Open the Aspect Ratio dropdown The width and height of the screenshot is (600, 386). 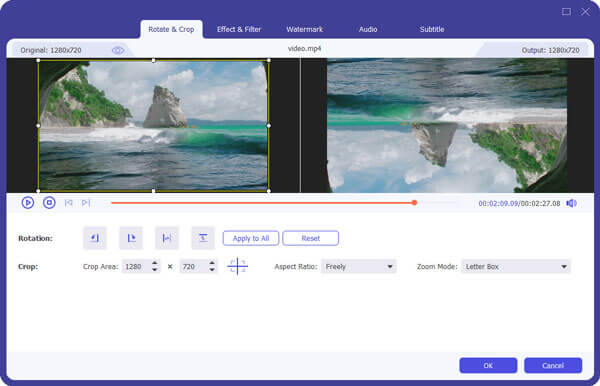point(359,267)
